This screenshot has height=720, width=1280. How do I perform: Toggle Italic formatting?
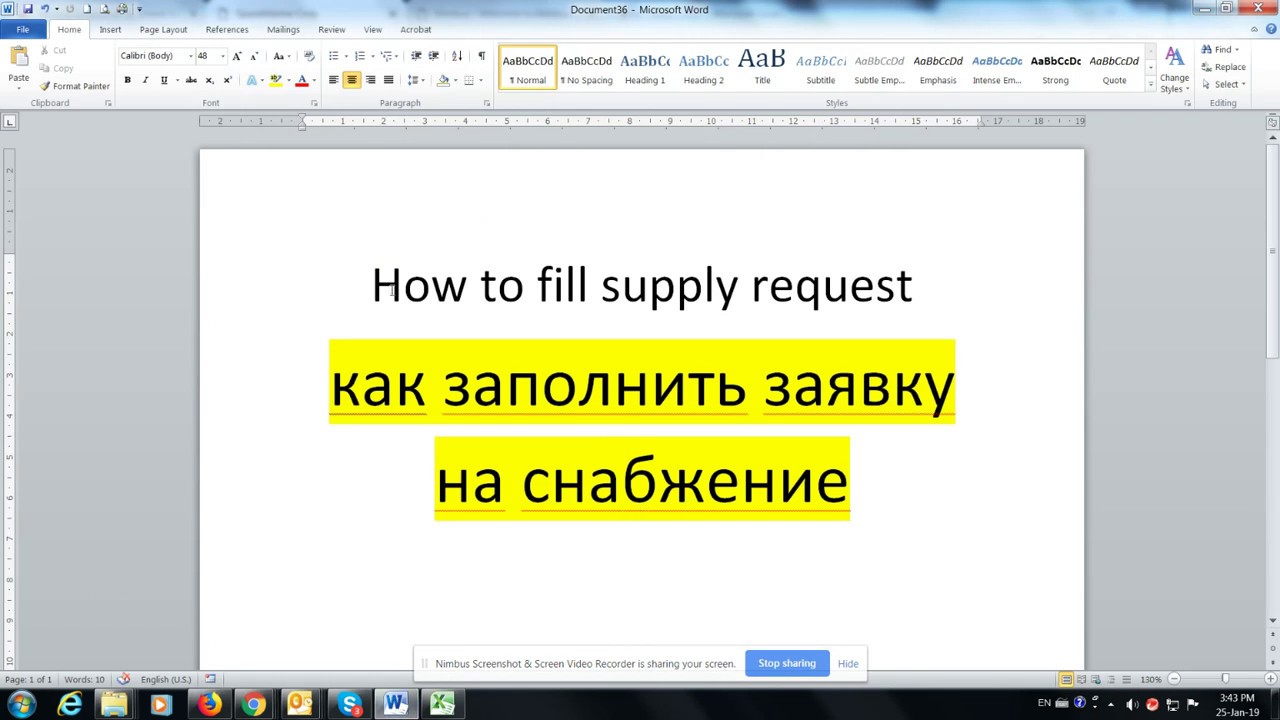pos(145,80)
